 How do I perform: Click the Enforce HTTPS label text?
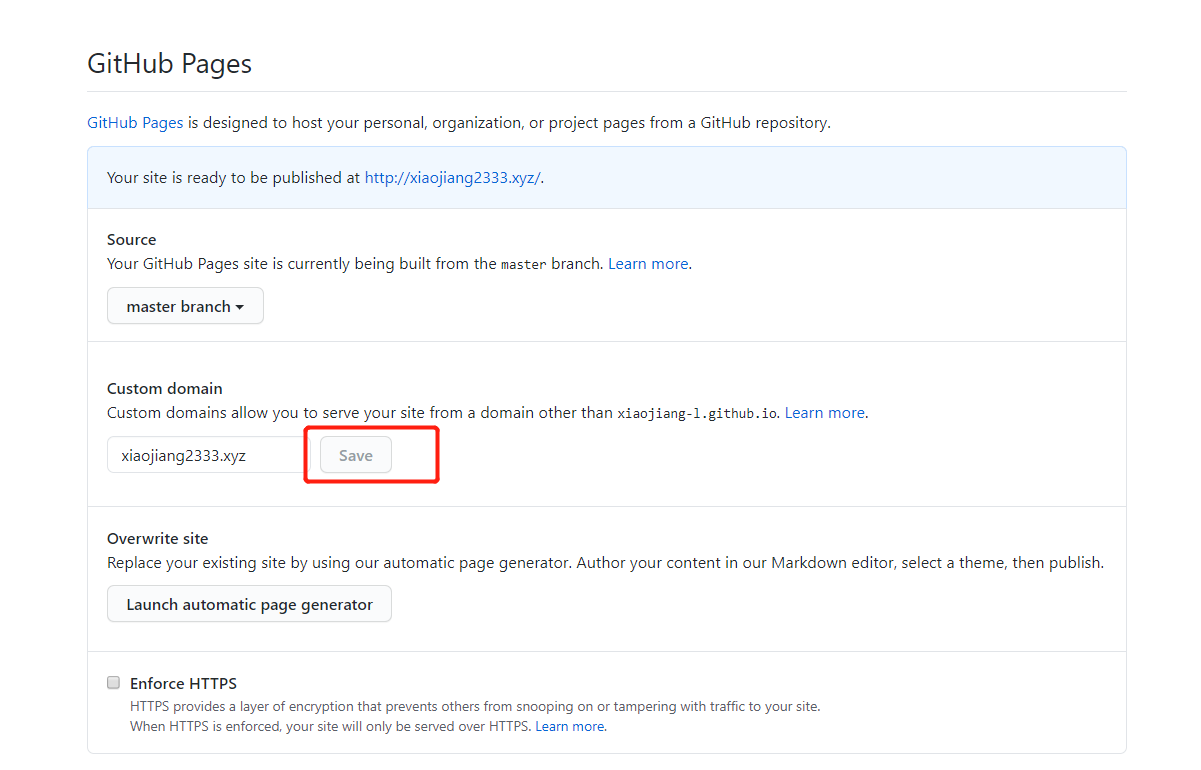pos(183,684)
